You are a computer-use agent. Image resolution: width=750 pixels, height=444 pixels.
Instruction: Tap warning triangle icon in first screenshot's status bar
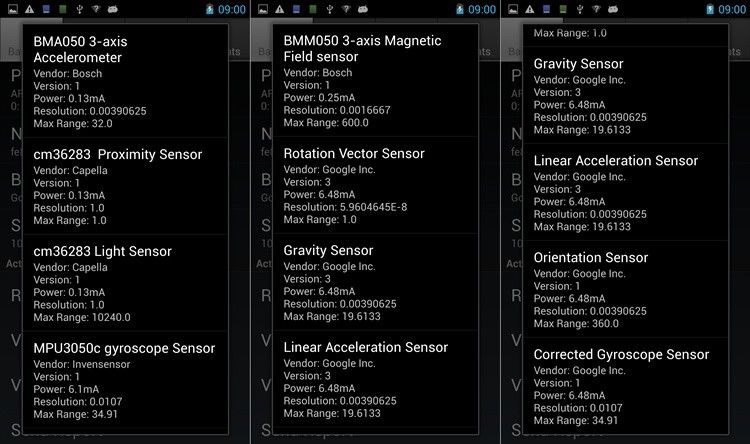click(30, 9)
